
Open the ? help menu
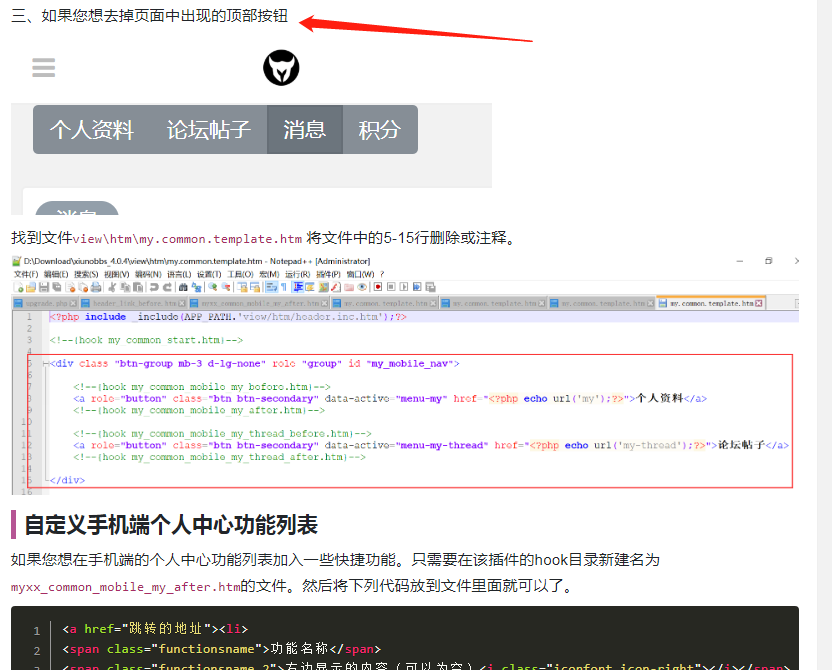(x=382, y=274)
